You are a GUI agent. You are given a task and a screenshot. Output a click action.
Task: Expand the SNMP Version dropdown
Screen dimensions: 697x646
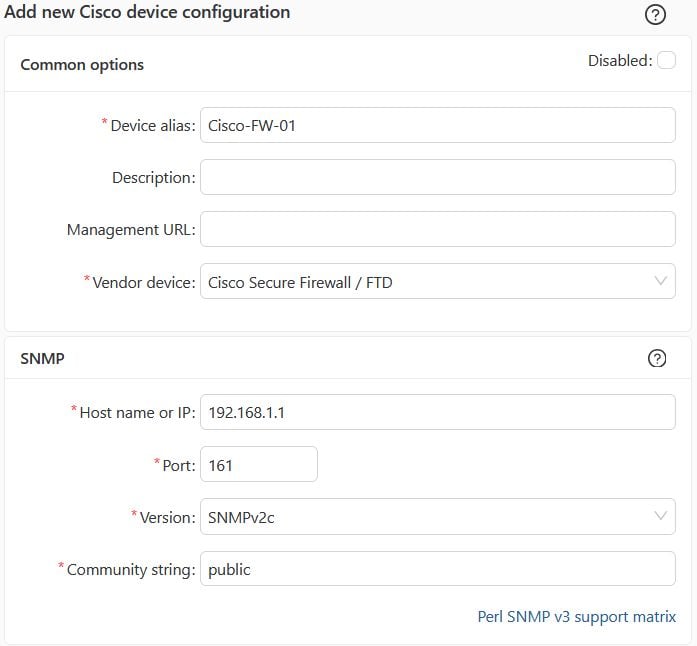click(x=437, y=517)
